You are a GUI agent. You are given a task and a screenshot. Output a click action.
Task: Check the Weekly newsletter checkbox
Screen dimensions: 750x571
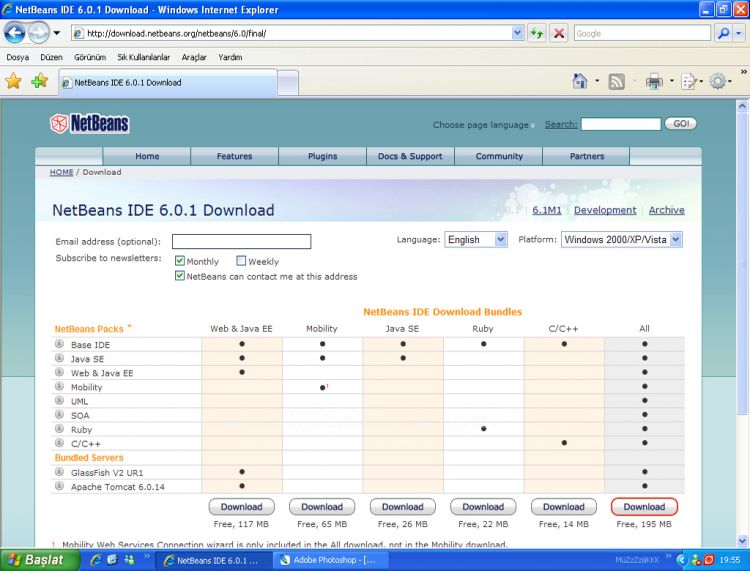click(241, 261)
